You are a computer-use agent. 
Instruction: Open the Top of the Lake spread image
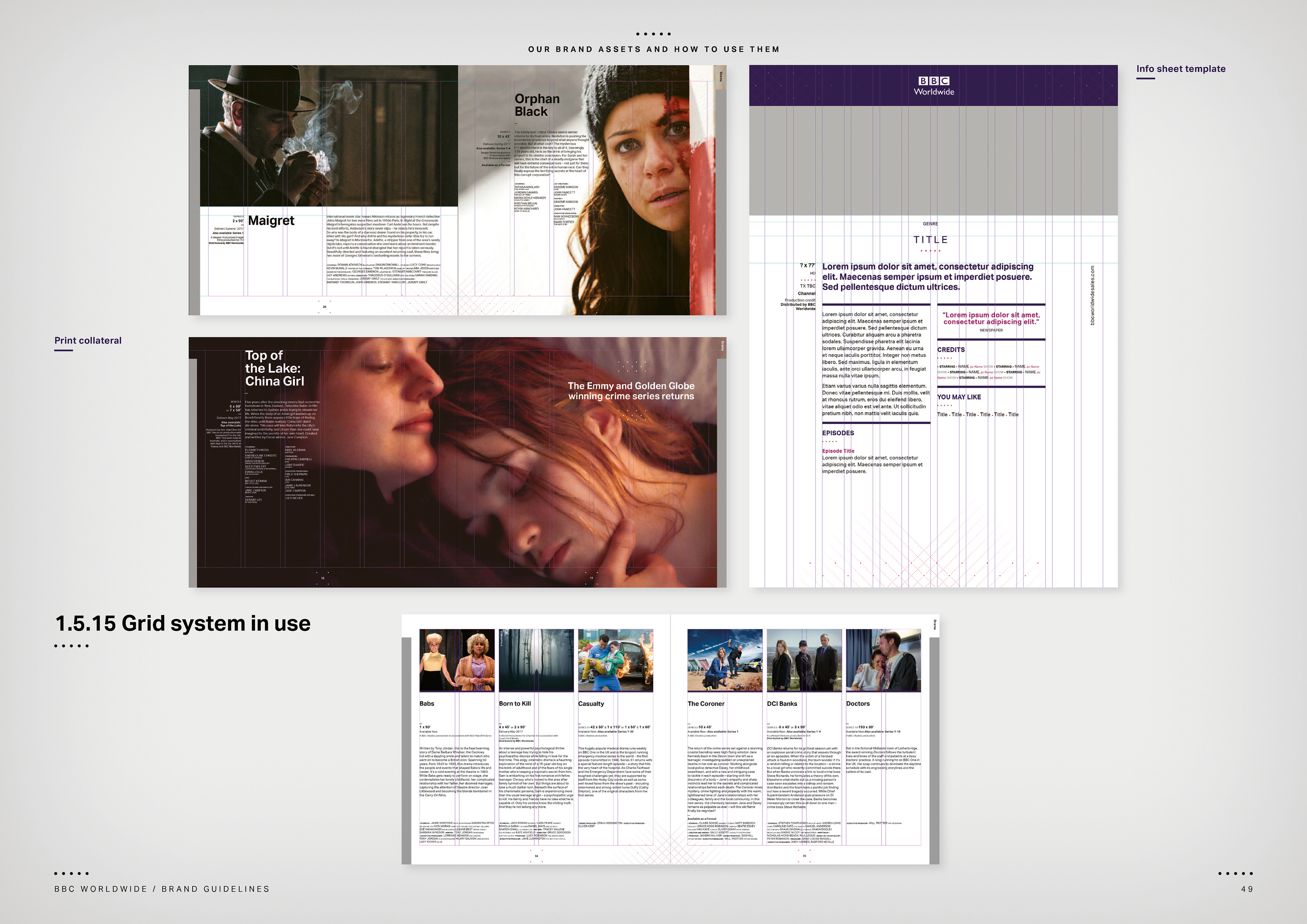(457, 462)
